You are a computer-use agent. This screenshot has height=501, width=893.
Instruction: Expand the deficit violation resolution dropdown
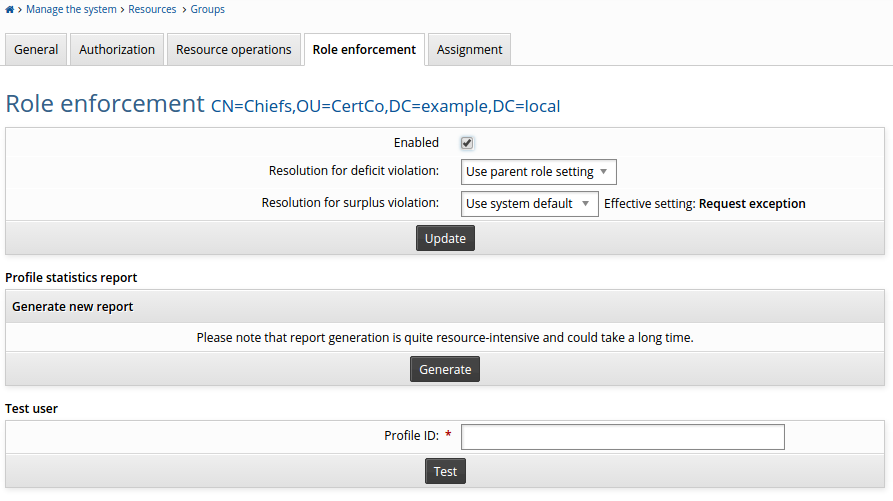point(539,172)
